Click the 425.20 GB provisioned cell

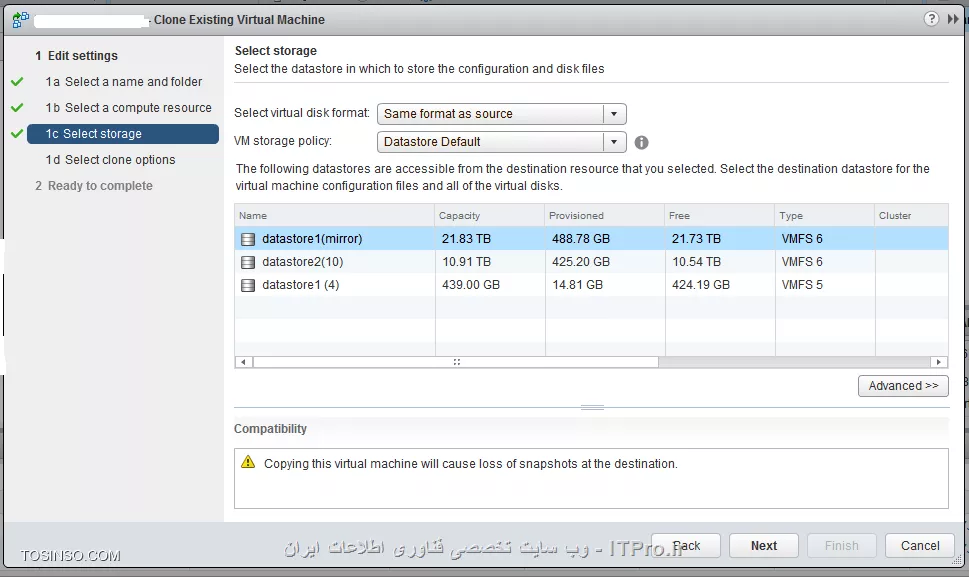point(580,262)
